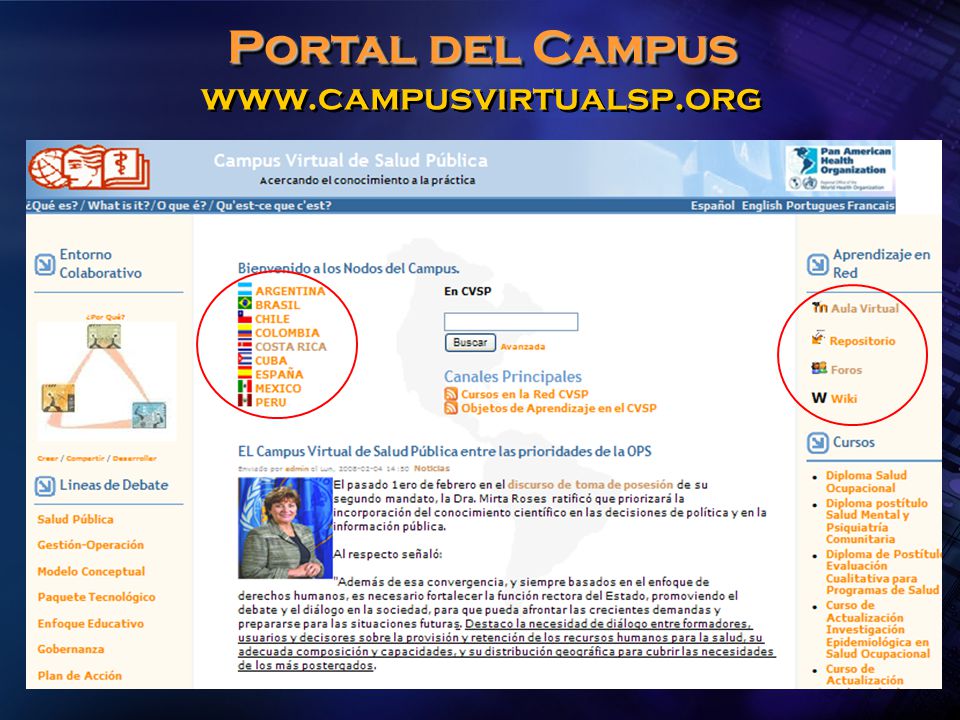Switch language to Español
960x720 pixels.
tap(713, 206)
